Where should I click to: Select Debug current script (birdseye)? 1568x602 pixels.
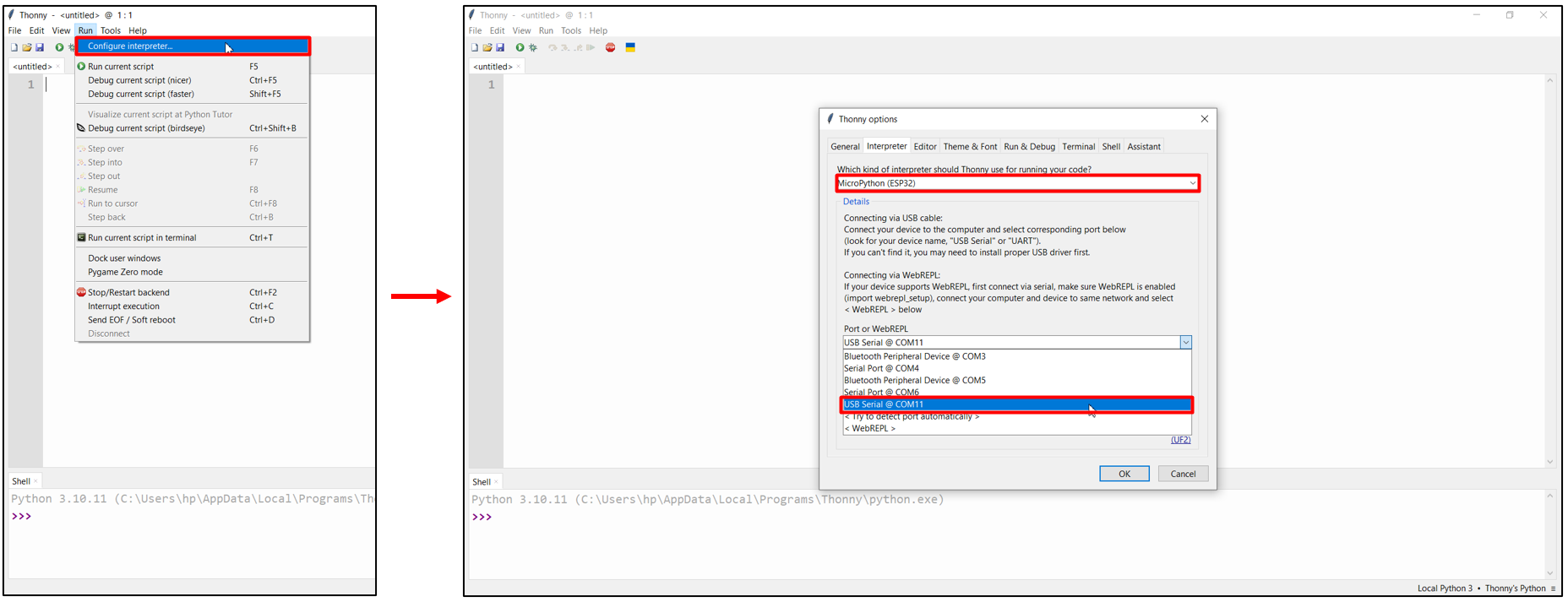(193, 128)
